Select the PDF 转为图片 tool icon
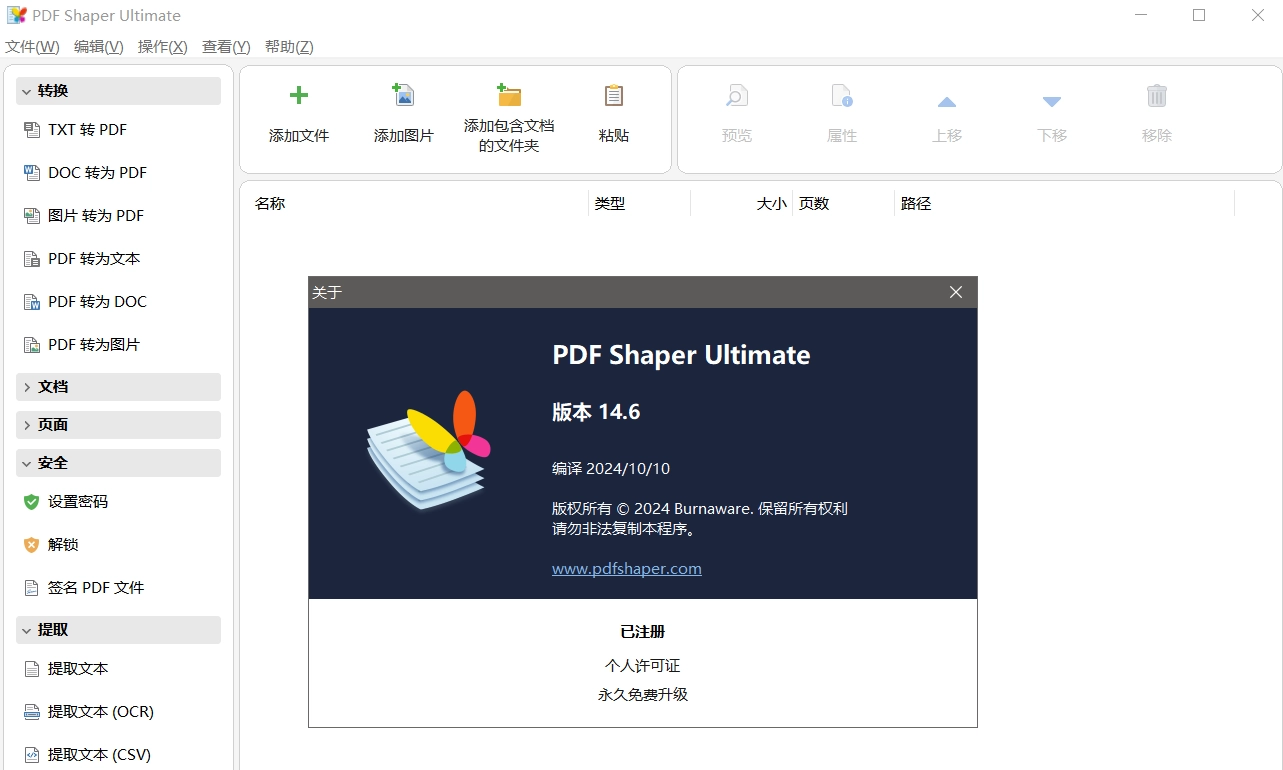The image size is (1283, 770). point(31,345)
